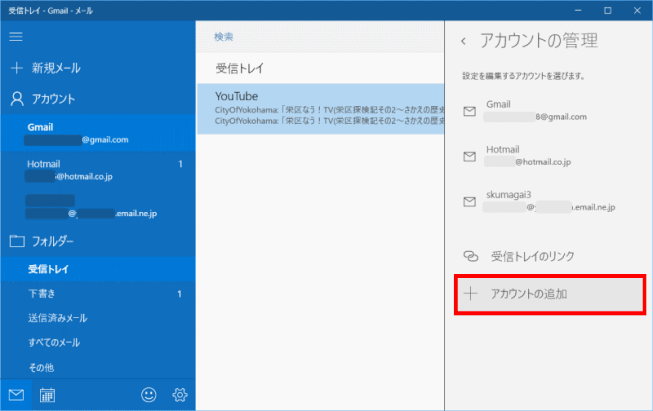Click the 受信トレイのリンク link icon
This screenshot has width=653, height=411.
(471, 256)
